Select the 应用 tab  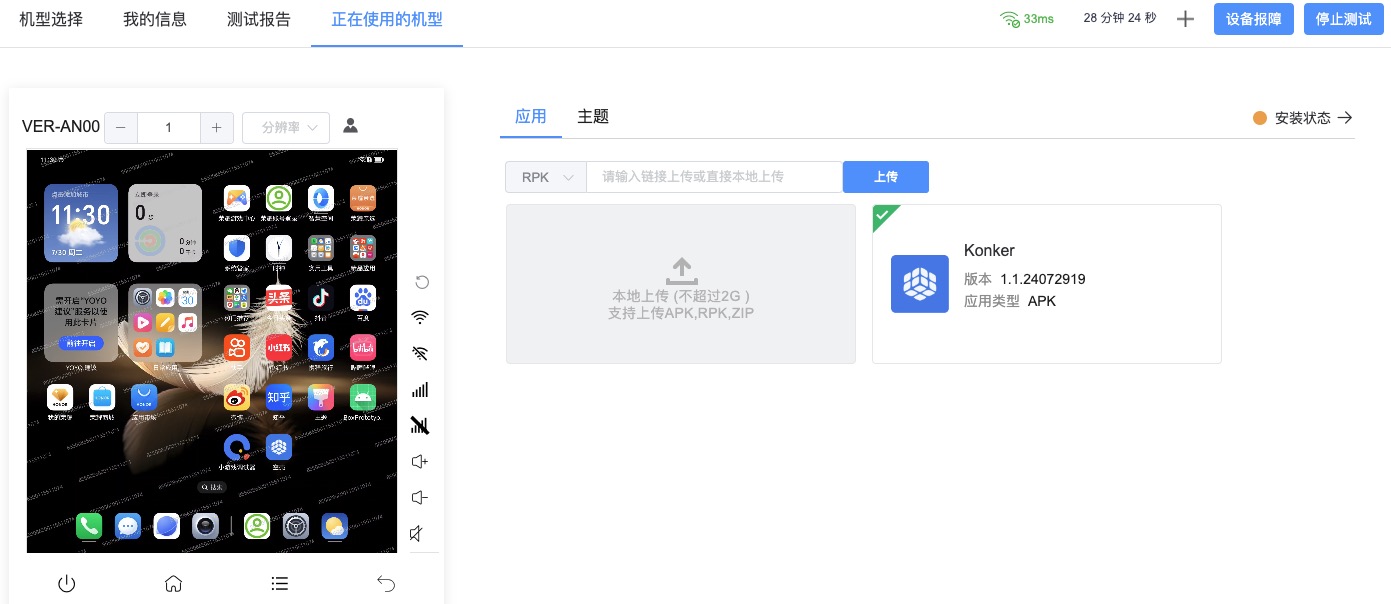tap(531, 116)
